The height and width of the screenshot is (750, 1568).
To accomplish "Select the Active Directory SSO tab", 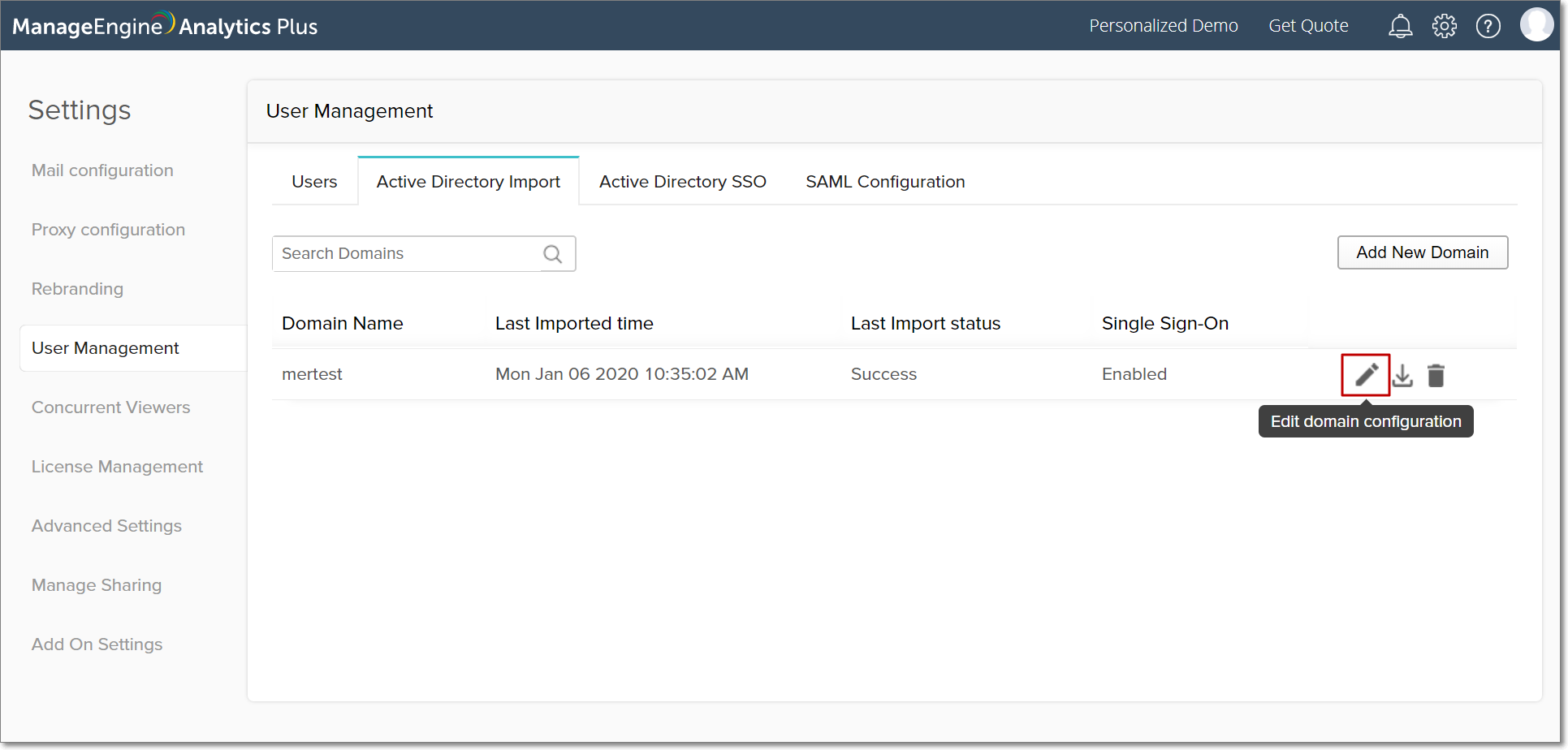I will click(x=682, y=182).
